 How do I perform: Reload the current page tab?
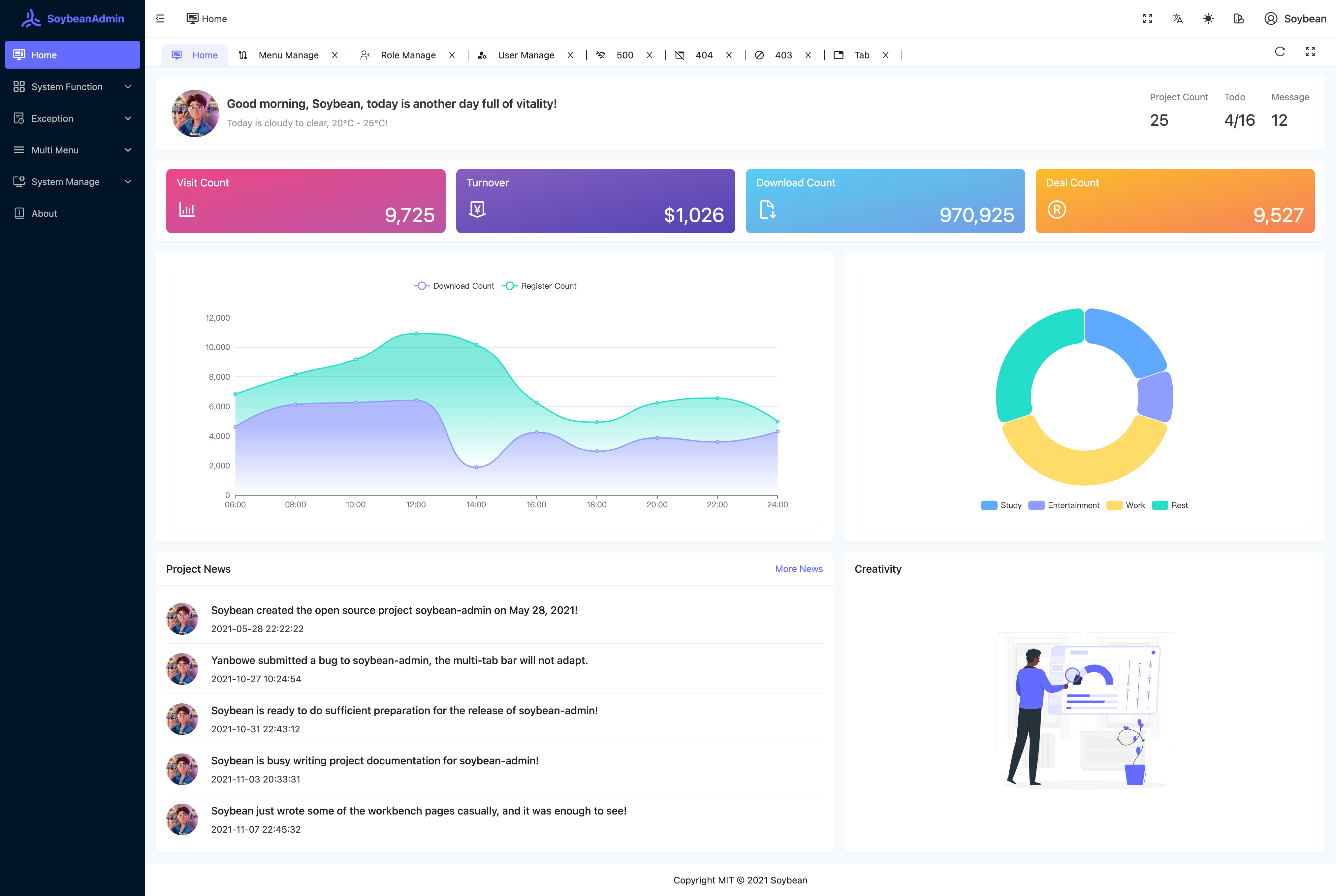pos(1280,51)
